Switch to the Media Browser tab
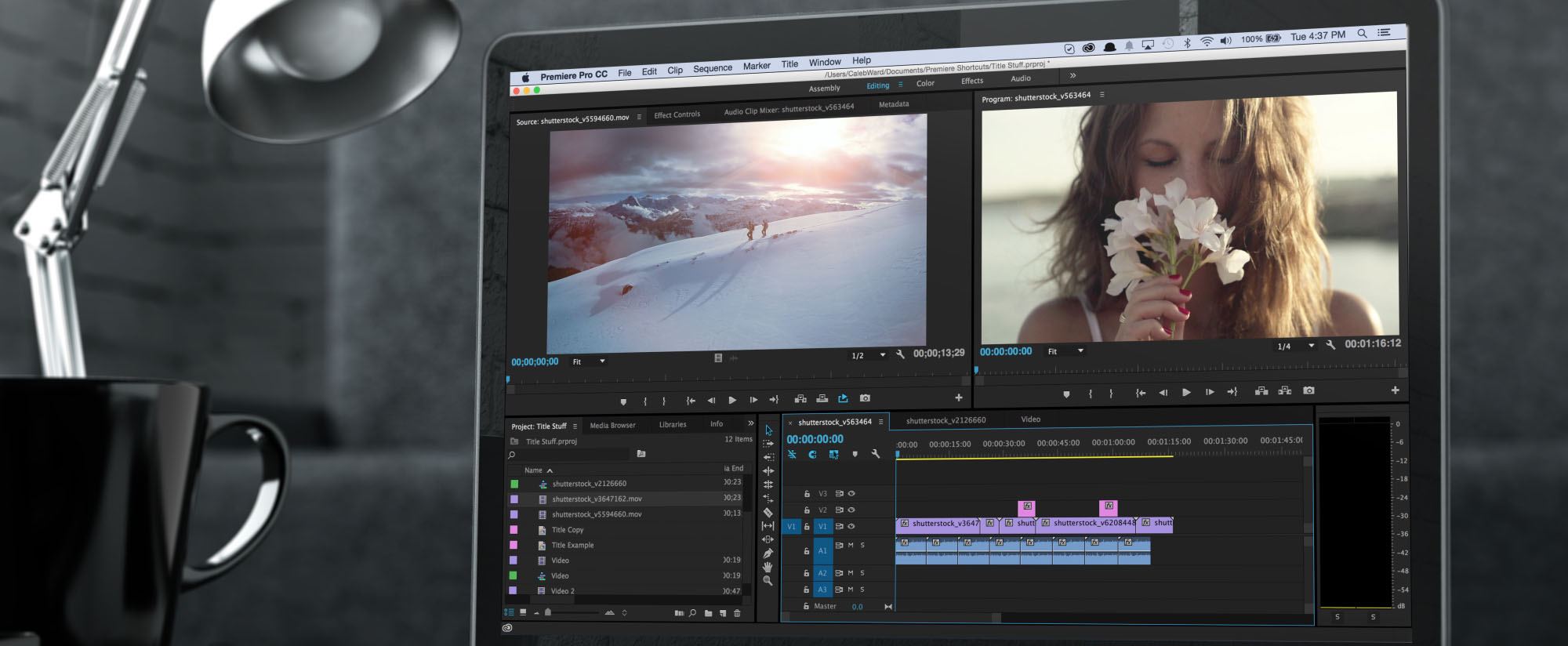The width and height of the screenshot is (1568, 646). click(x=612, y=426)
